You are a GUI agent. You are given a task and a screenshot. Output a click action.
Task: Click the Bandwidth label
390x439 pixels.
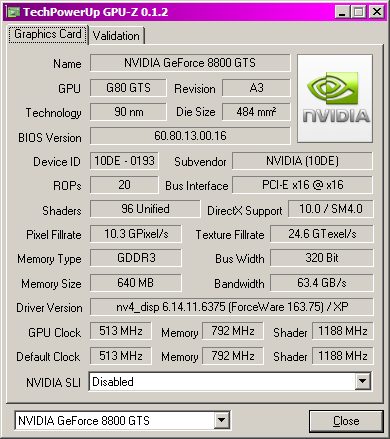[x=239, y=284]
